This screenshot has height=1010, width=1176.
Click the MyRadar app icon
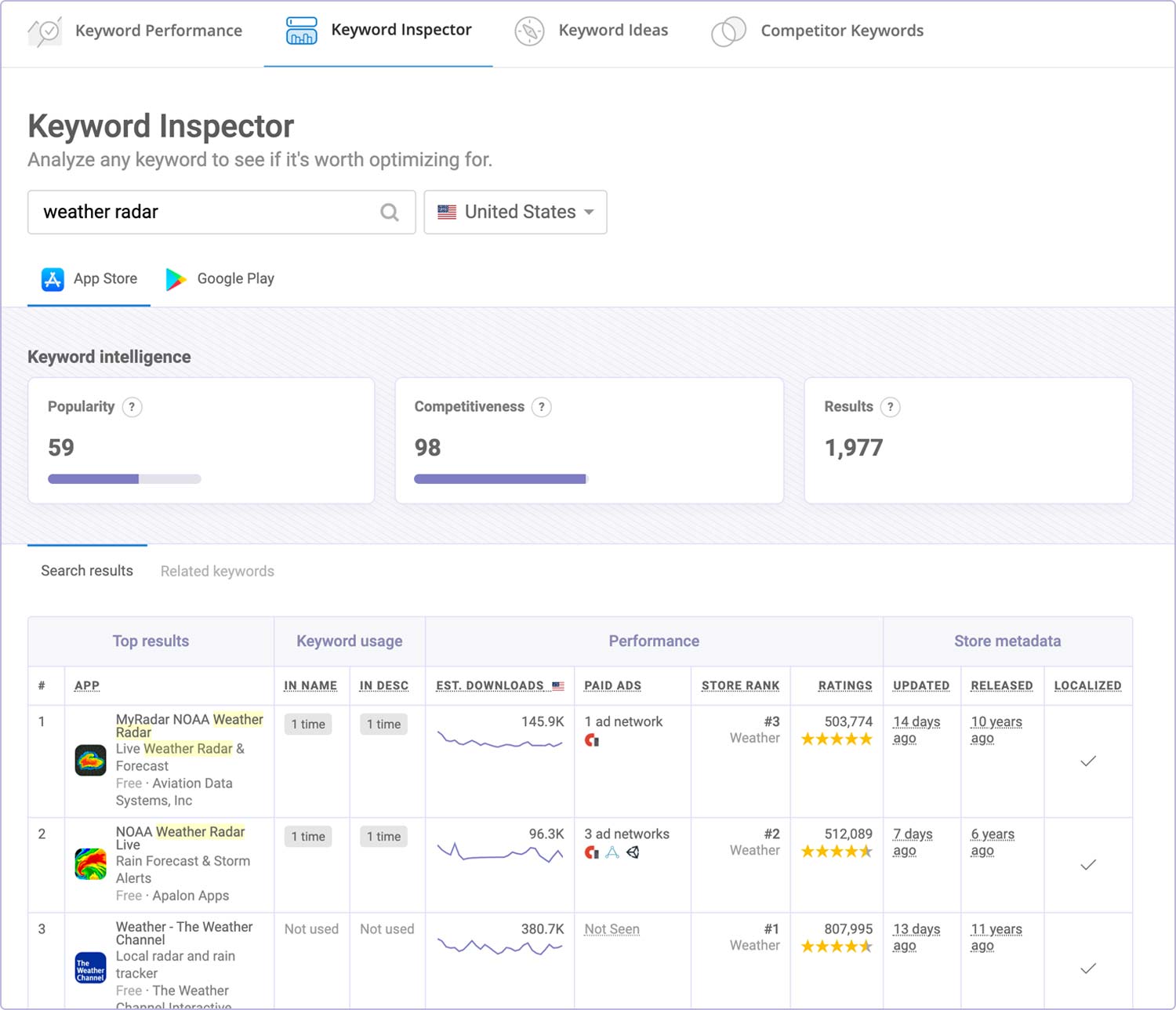coord(90,761)
